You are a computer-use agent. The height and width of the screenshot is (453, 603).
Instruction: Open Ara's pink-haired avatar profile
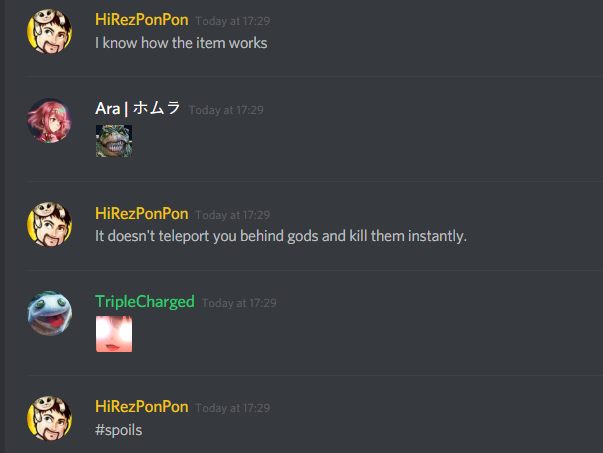click(x=49, y=120)
